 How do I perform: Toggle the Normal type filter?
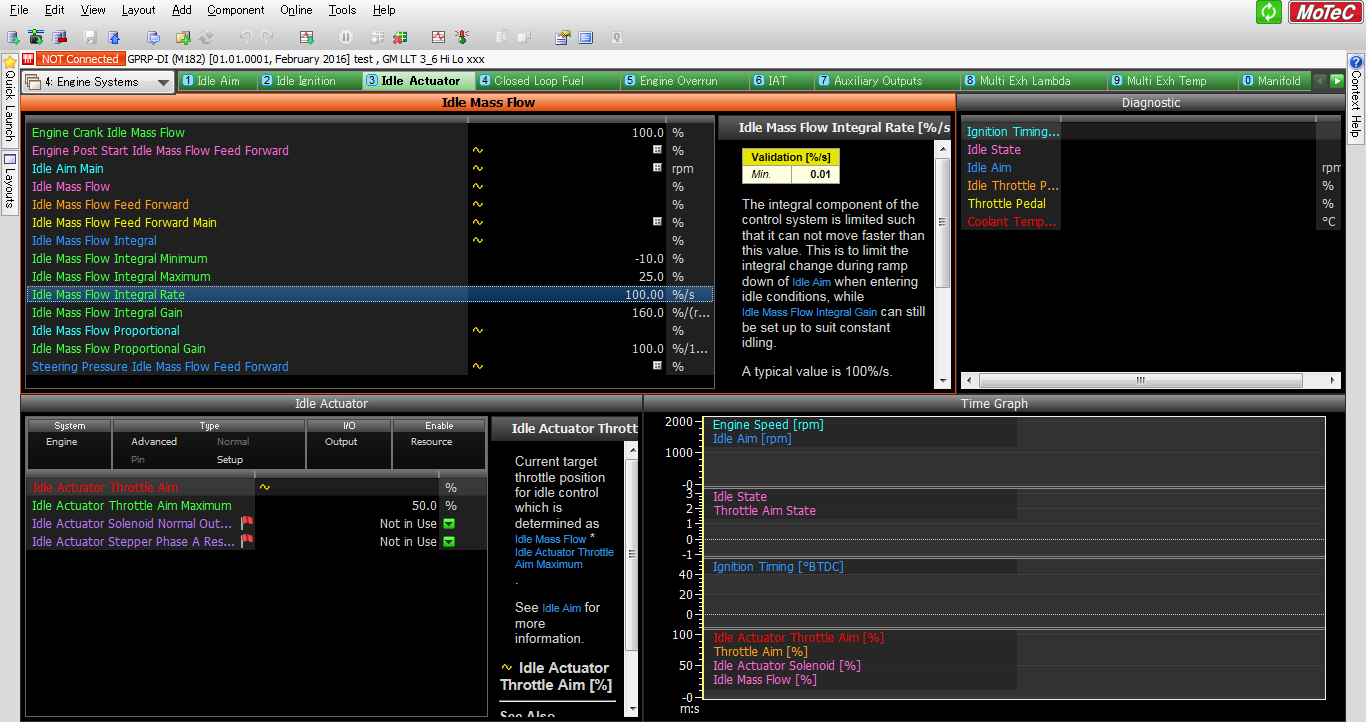tap(233, 441)
